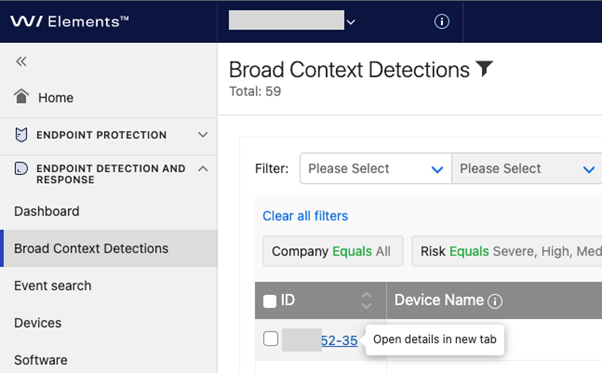Click the Filter: label
This screenshot has width=602, height=373.
[x=272, y=168]
